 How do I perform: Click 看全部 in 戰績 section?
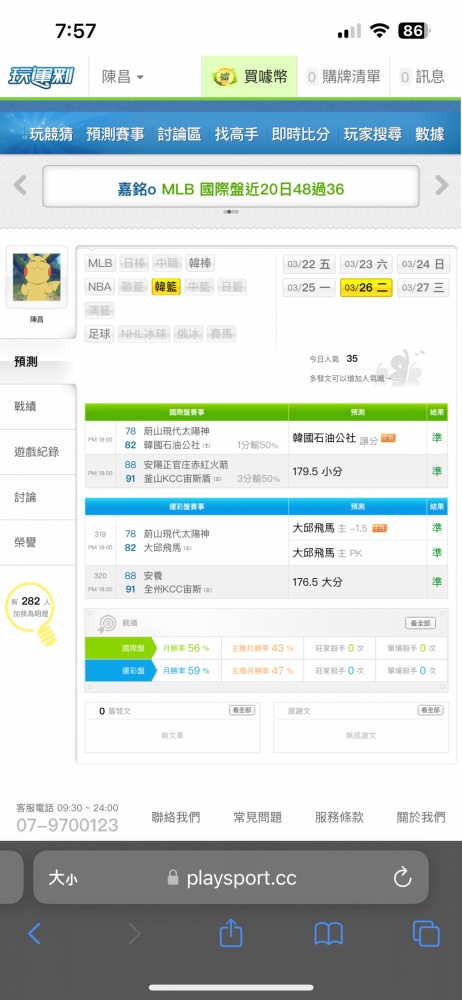tap(421, 623)
